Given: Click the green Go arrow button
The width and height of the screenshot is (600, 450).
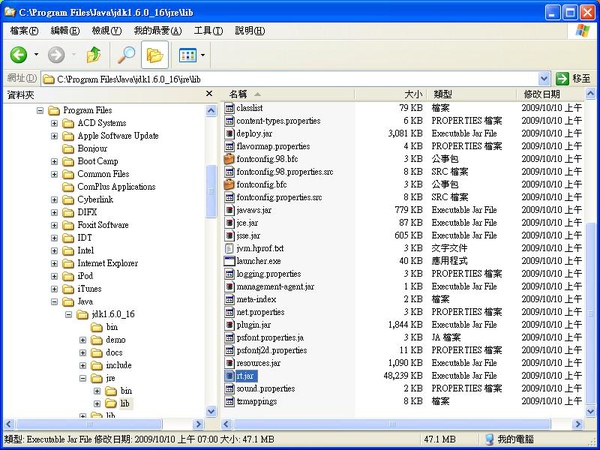Looking at the screenshot, I should (x=562, y=79).
